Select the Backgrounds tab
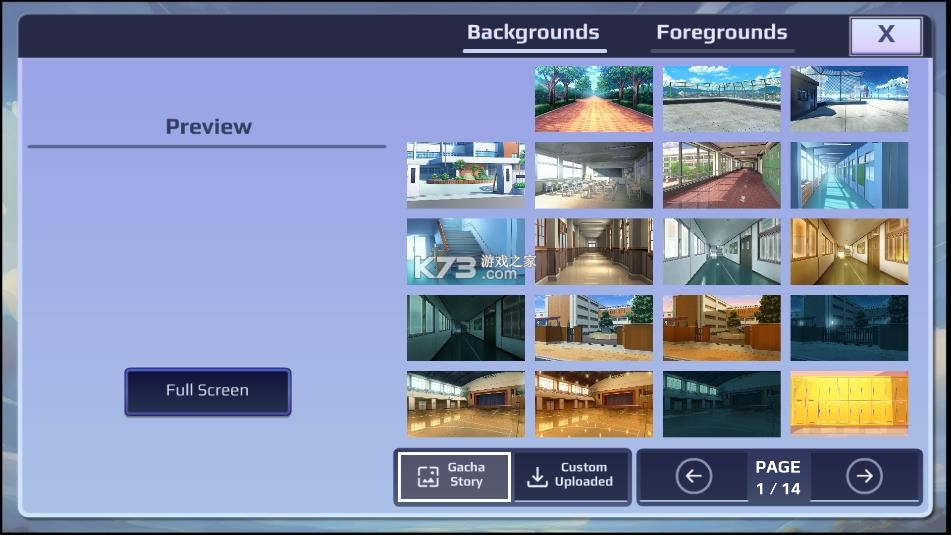Screen dimensions: 951x535 533,33
